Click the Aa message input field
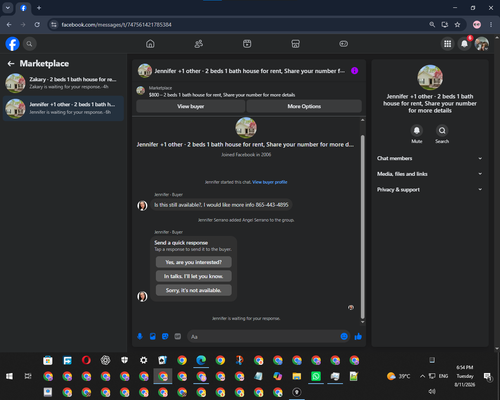This screenshot has width=500, height=400. click(x=263, y=337)
